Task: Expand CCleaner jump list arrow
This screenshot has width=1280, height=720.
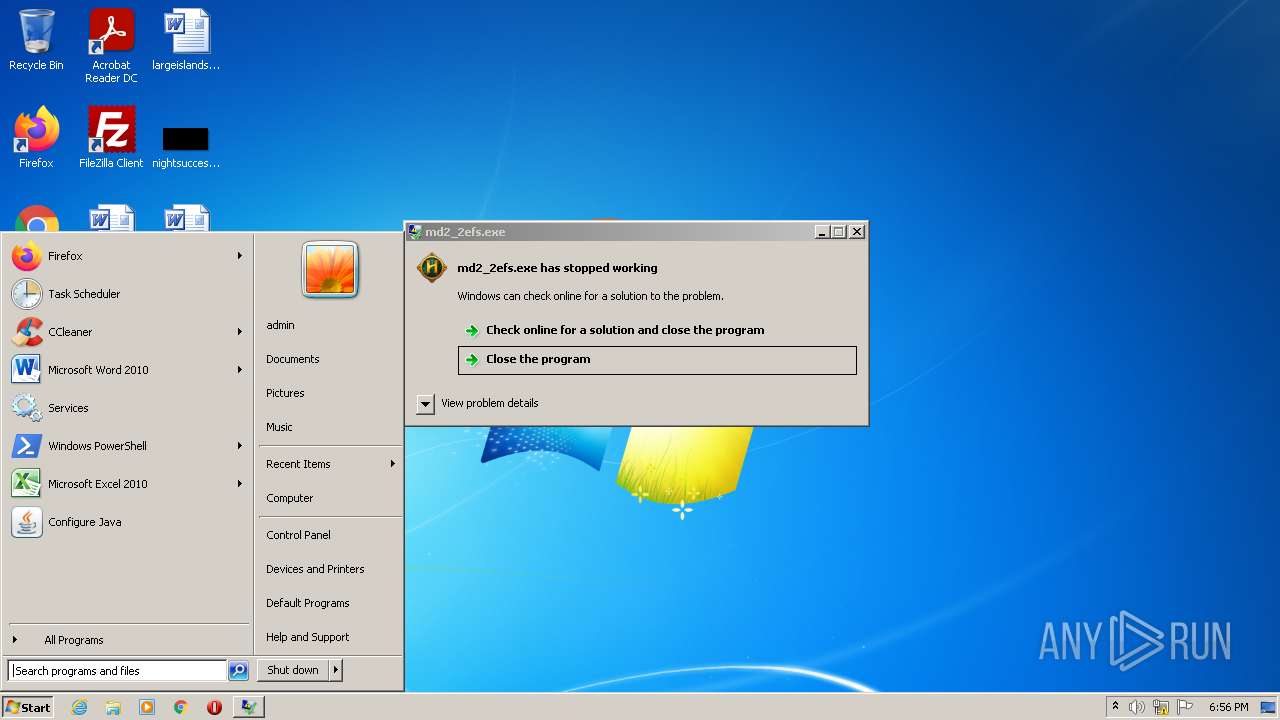Action: point(240,332)
